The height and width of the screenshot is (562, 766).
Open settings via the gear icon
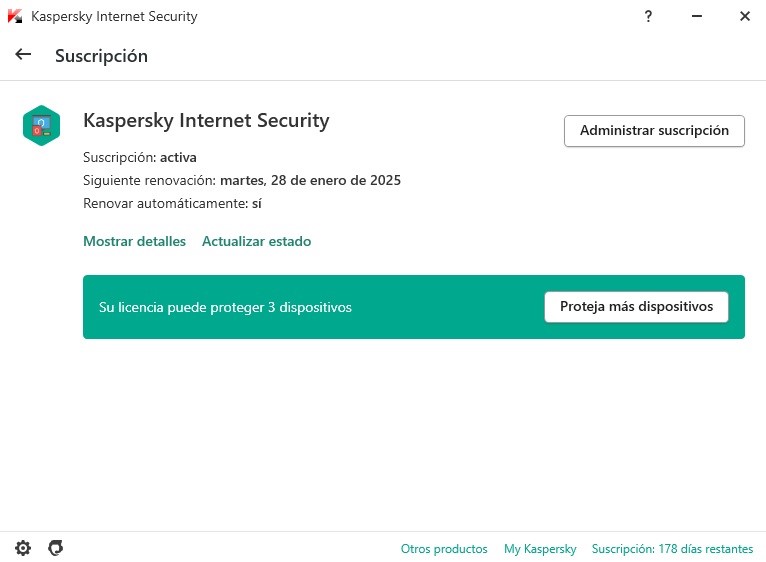point(23,548)
